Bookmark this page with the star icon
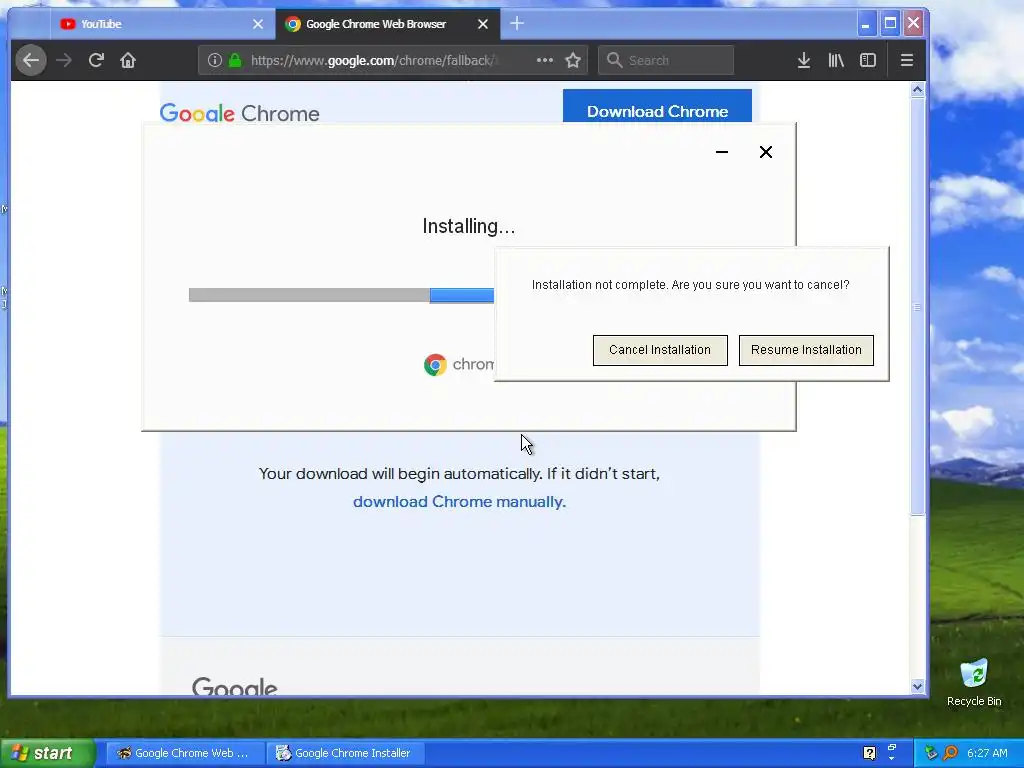1024x768 pixels. tap(573, 61)
